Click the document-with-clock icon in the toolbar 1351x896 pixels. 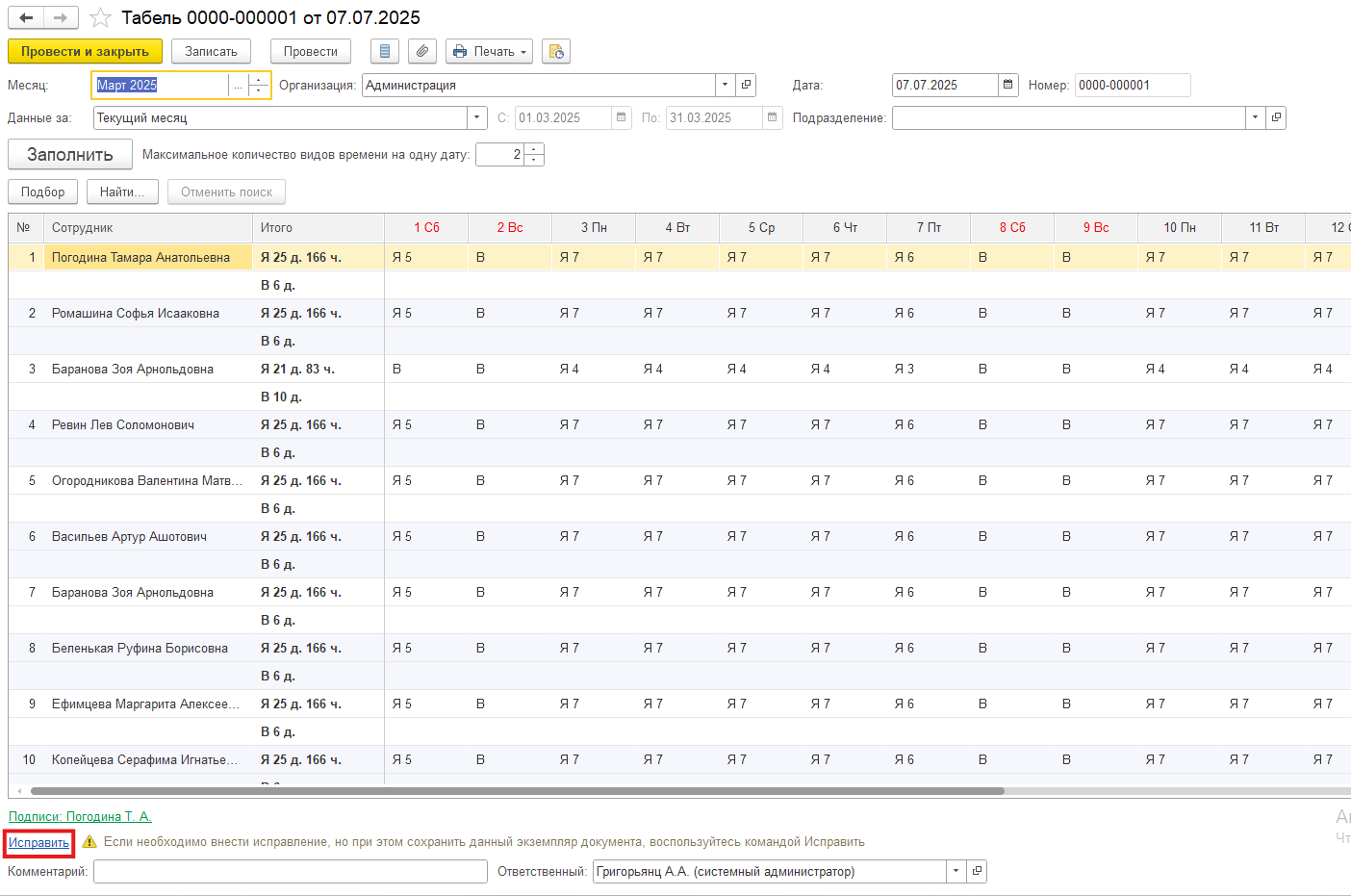coord(556,51)
